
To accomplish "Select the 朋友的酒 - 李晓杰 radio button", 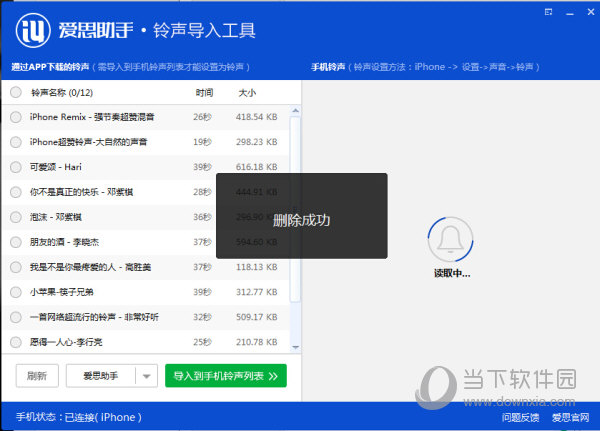I will click(x=16, y=242).
